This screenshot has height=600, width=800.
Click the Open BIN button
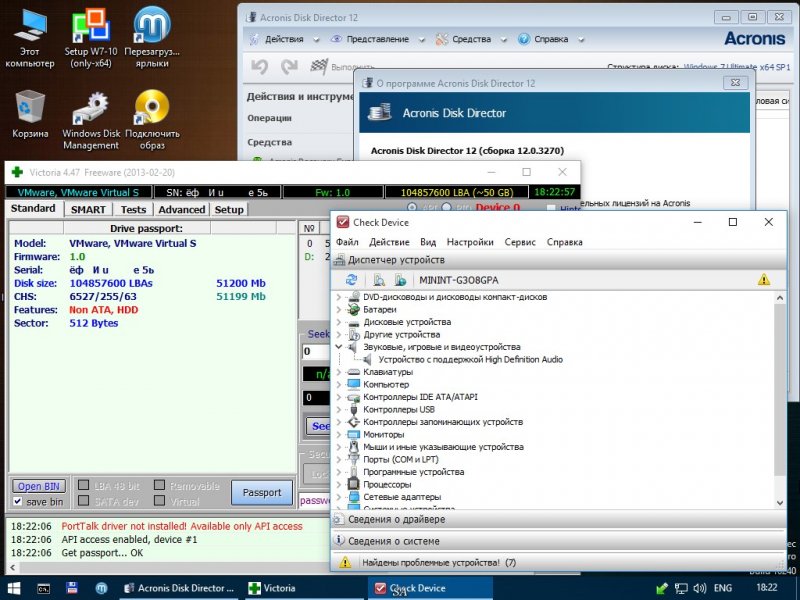pyautogui.click(x=39, y=486)
